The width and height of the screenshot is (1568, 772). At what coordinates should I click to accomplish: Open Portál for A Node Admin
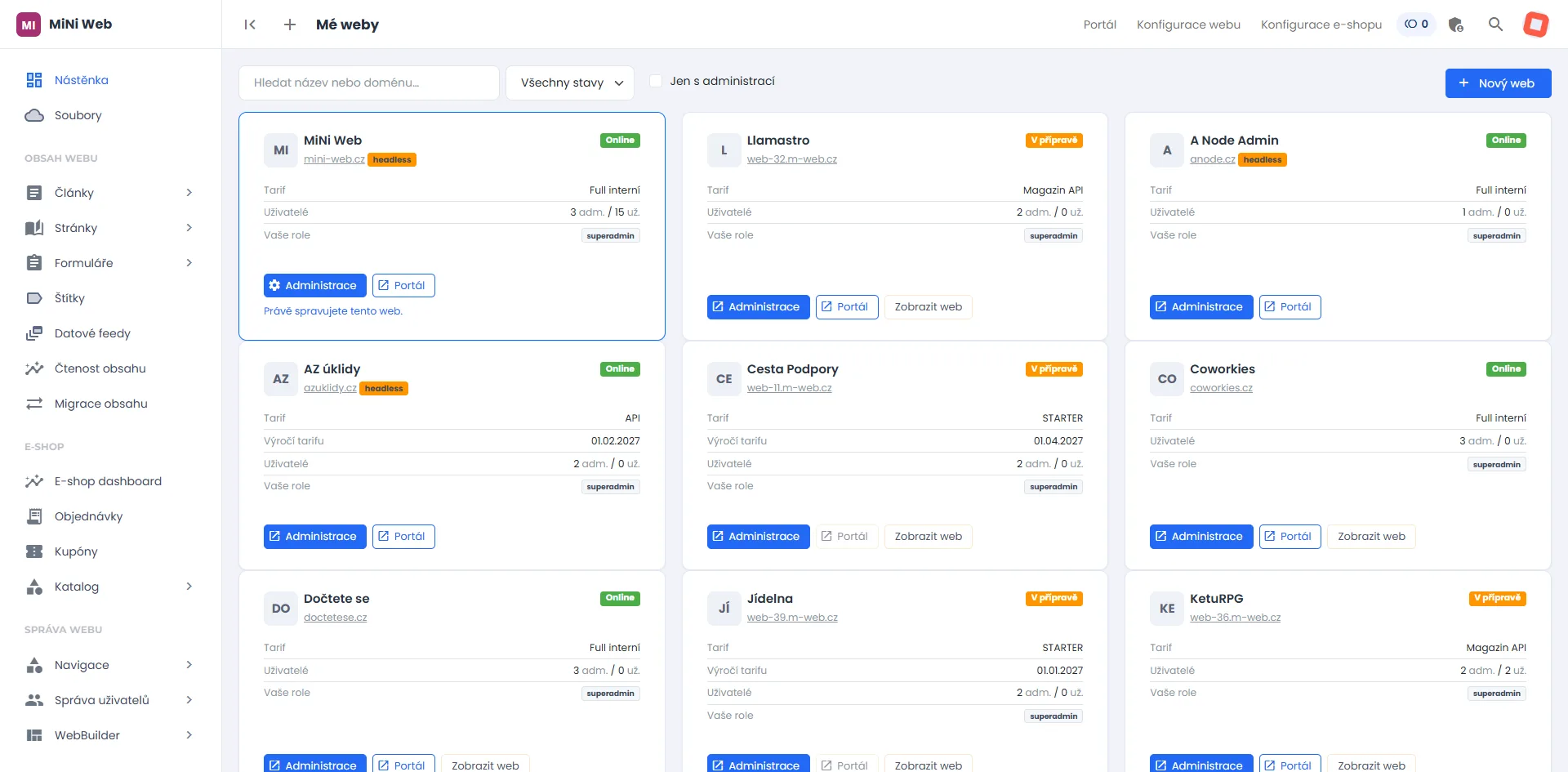point(1290,307)
